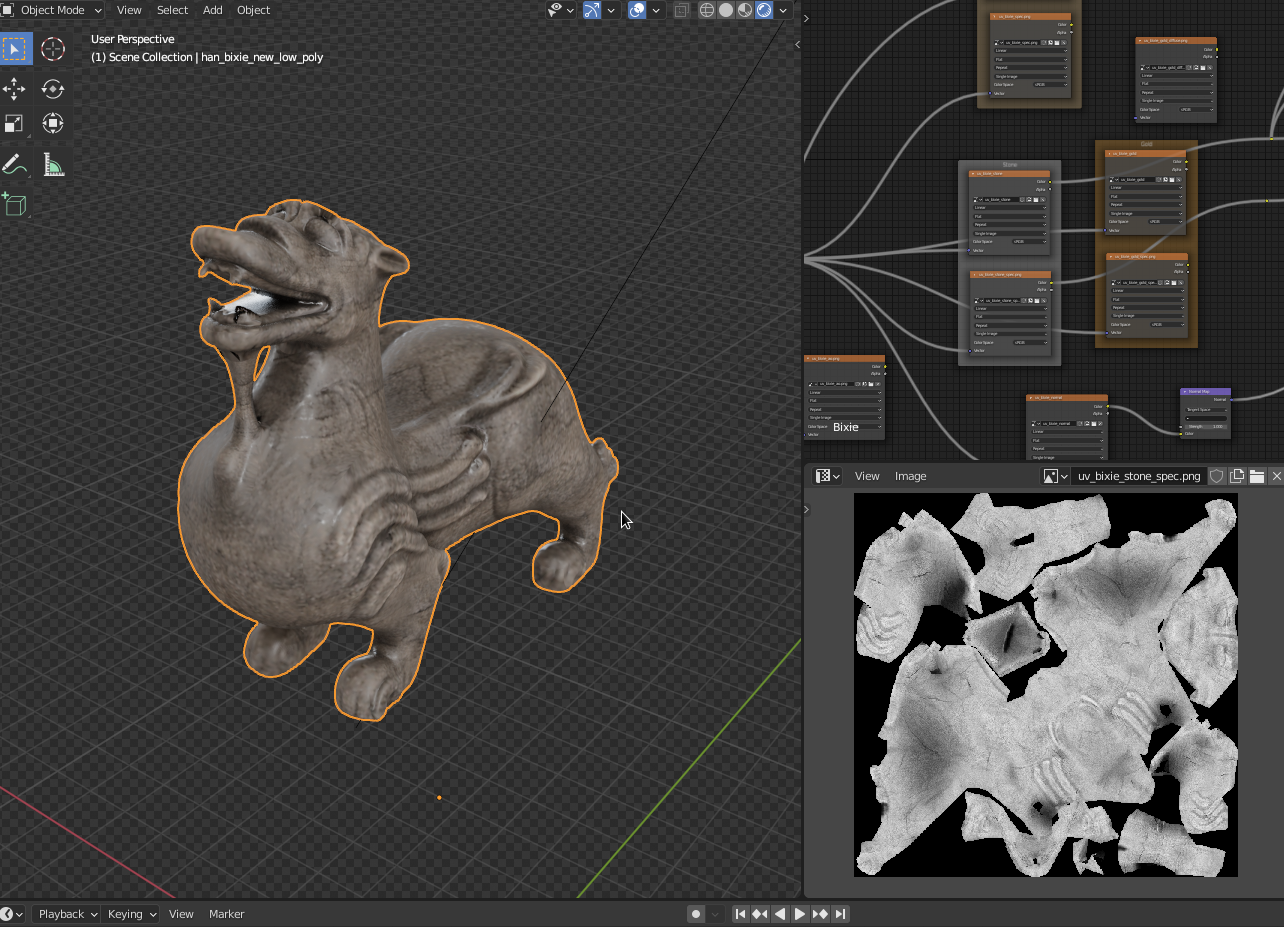This screenshot has height=927, width=1284.
Task: Open the image editor View menu
Action: [x=867, y=476]
